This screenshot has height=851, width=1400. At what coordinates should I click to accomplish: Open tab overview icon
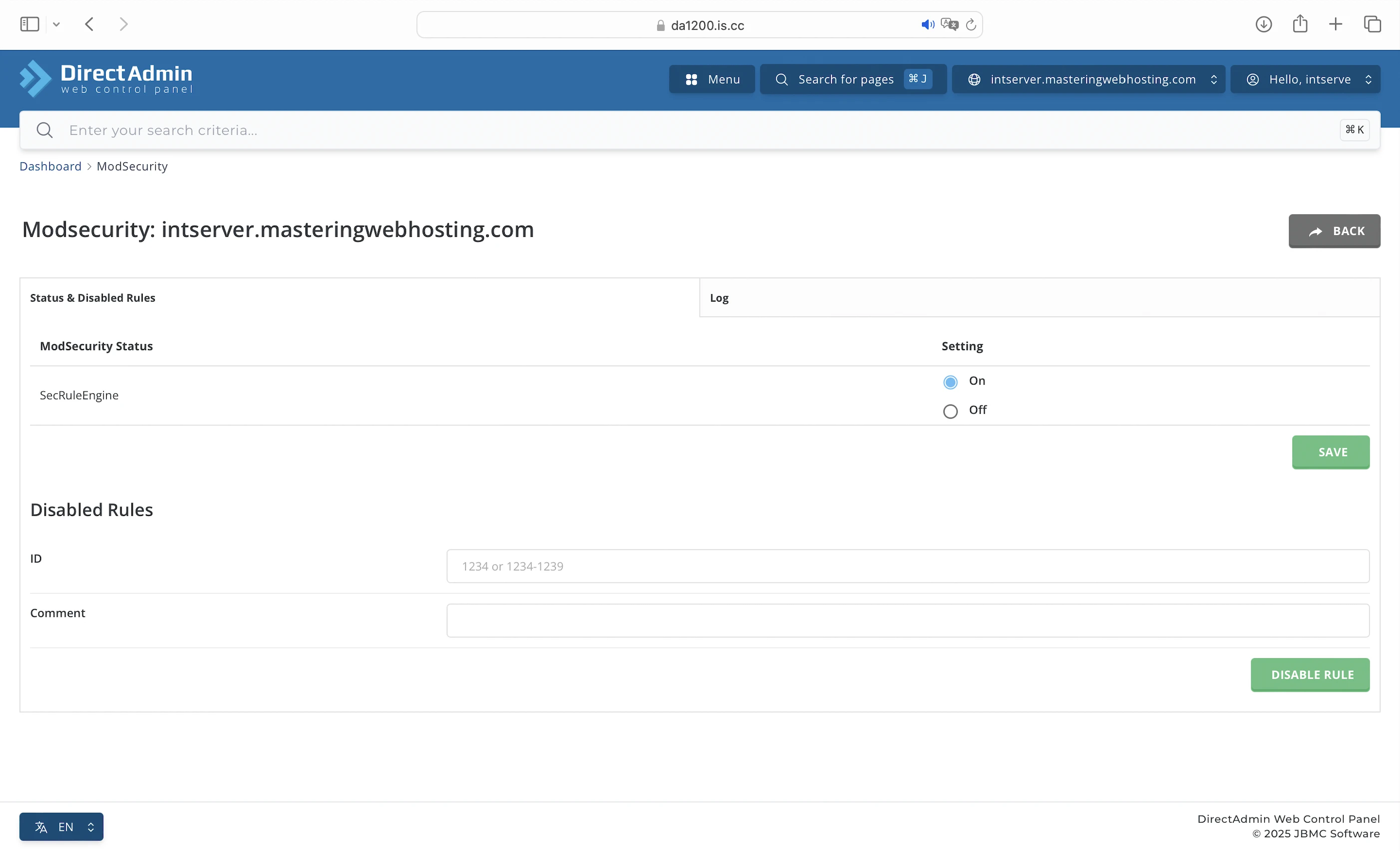tap(1372, 24)
